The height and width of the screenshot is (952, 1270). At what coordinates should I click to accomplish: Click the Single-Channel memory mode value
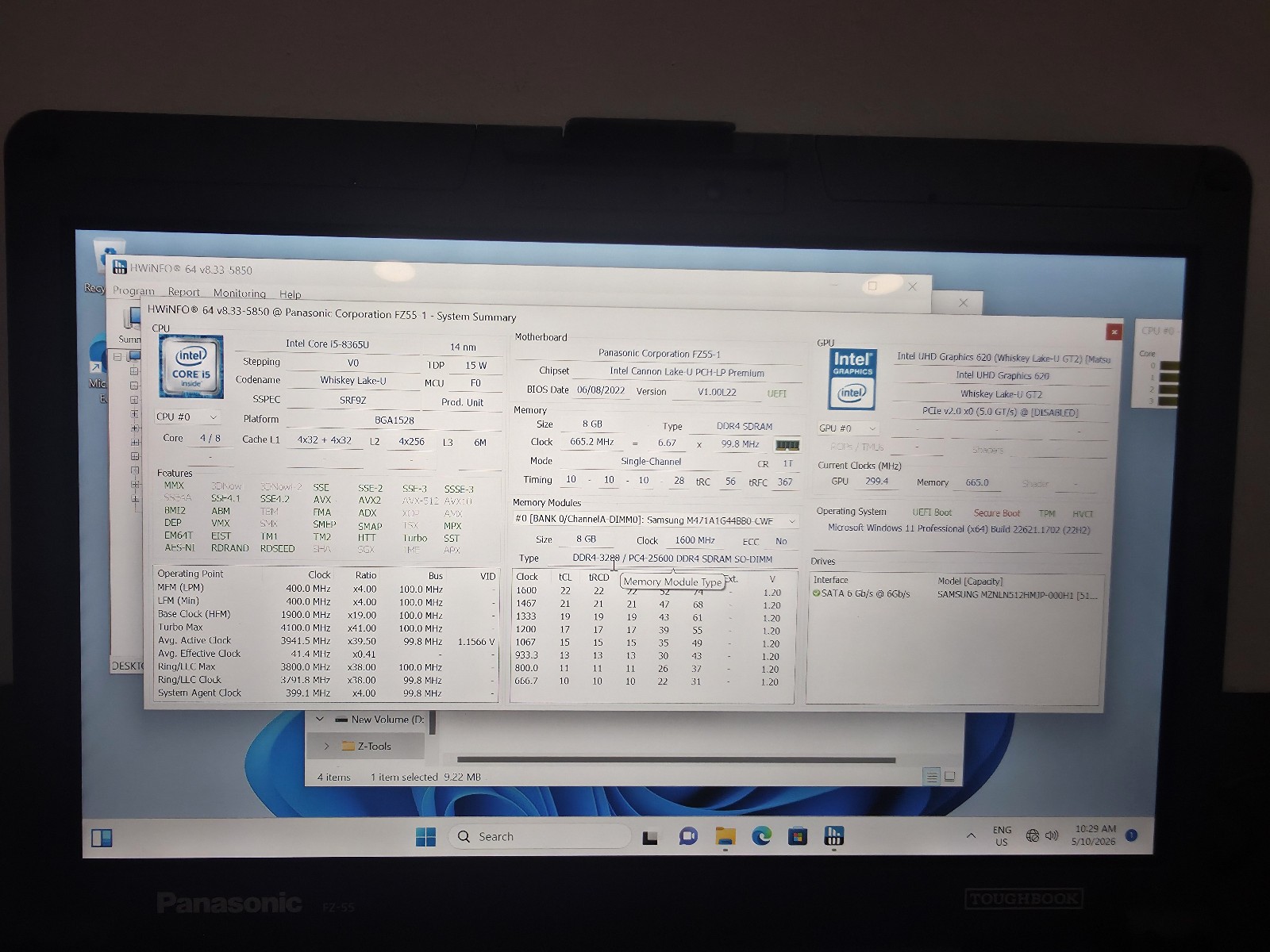[x=651, y=461]
